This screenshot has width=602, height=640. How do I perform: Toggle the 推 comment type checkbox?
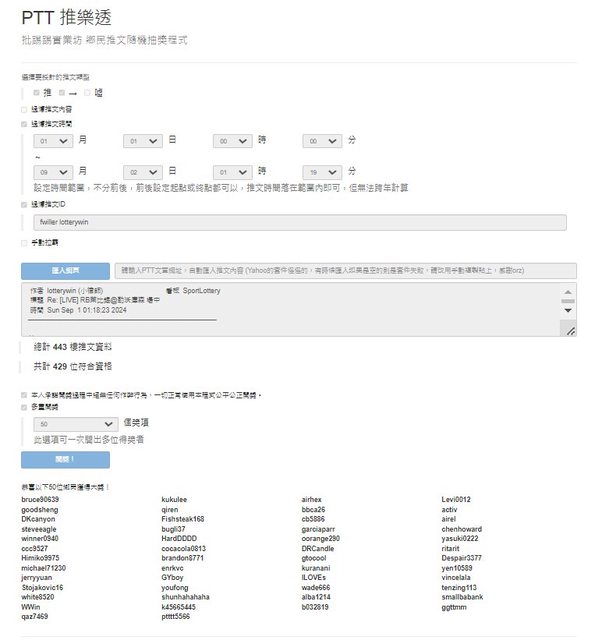(37, 92)
